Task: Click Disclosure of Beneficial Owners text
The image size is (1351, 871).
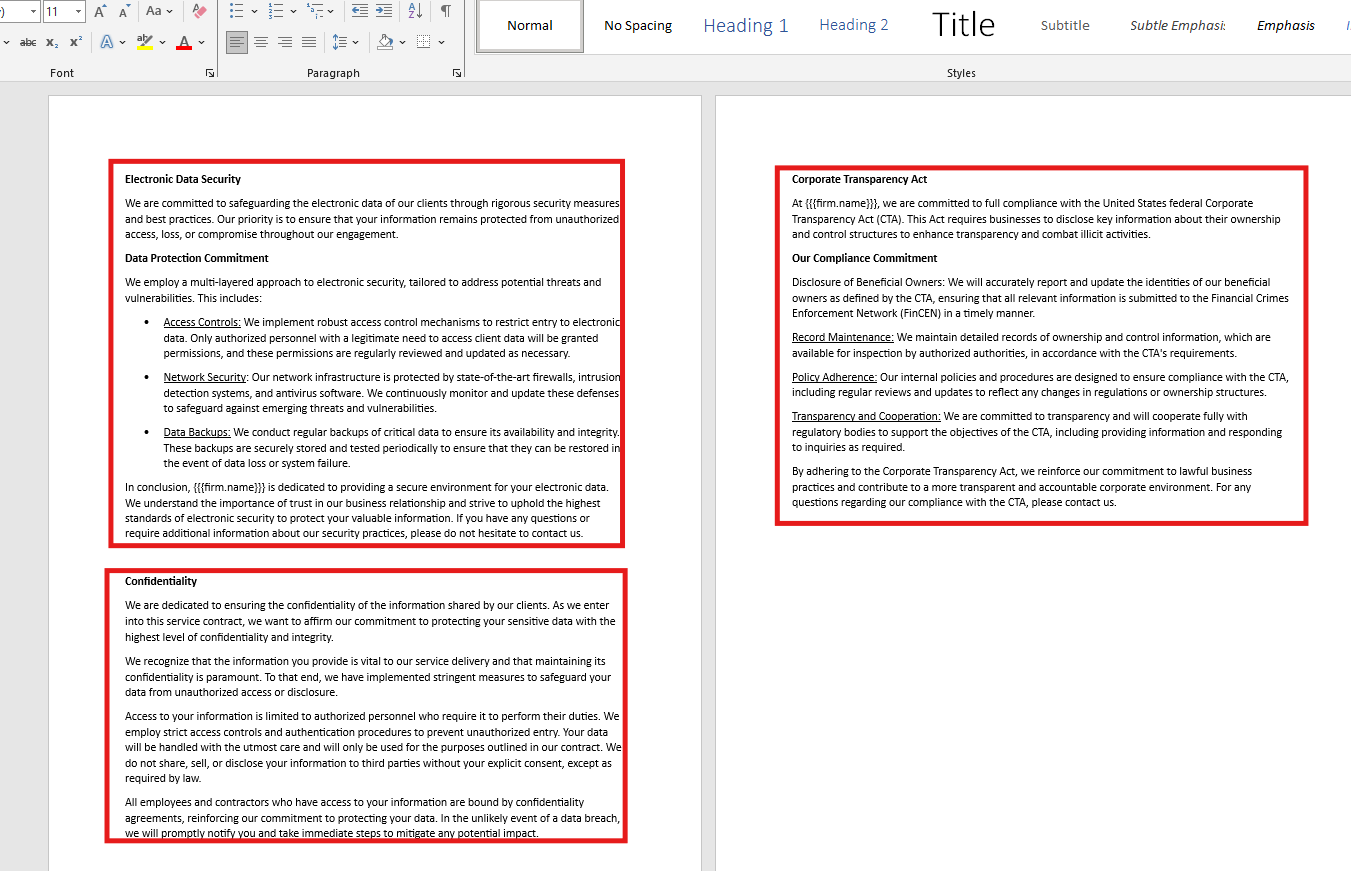Action: [868, 282]
